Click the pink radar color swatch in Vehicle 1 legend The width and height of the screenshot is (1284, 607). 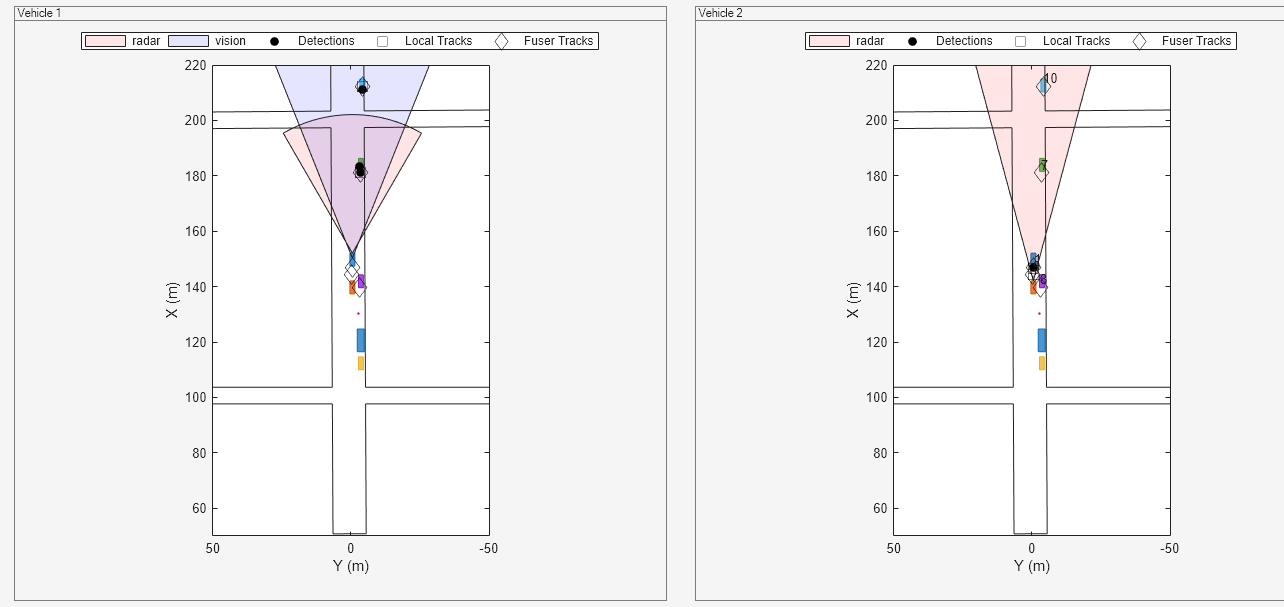[105, 41]
